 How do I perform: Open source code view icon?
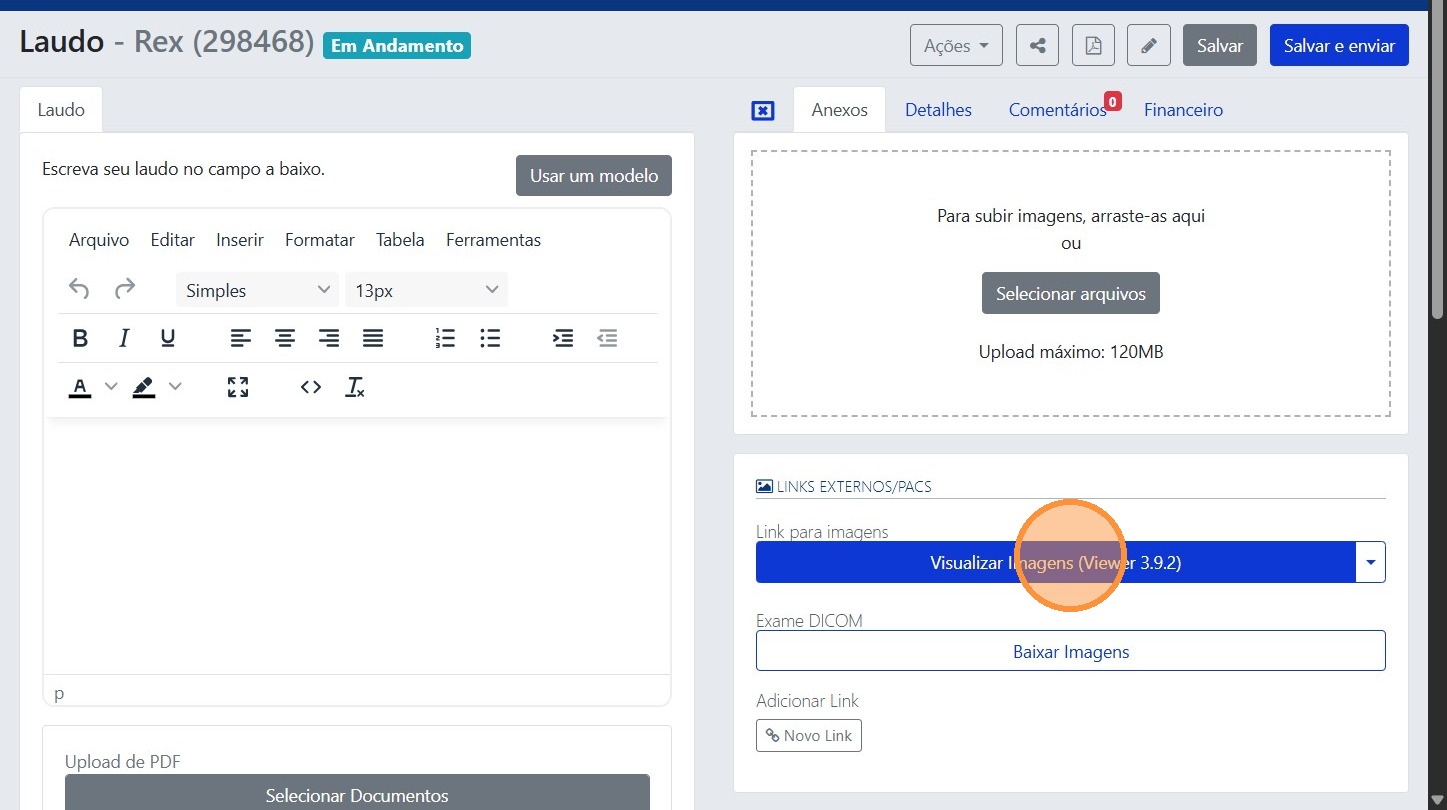(311, 387)
